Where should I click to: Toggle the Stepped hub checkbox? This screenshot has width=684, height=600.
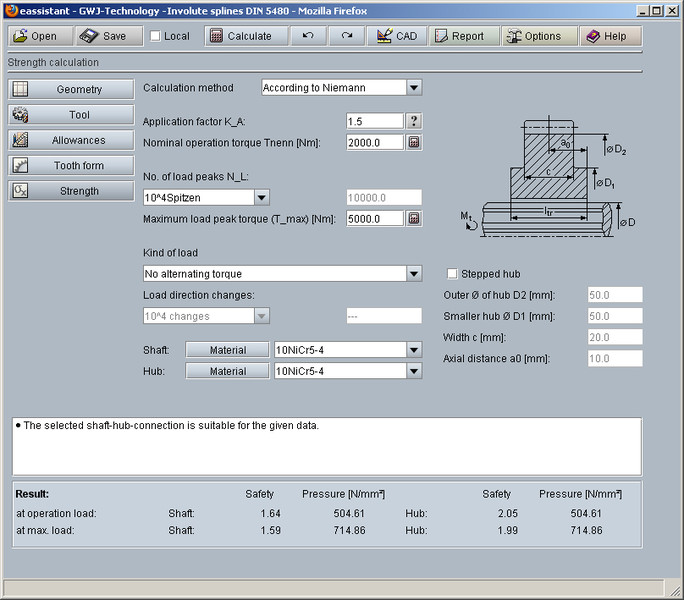click(x=452, y=274)
